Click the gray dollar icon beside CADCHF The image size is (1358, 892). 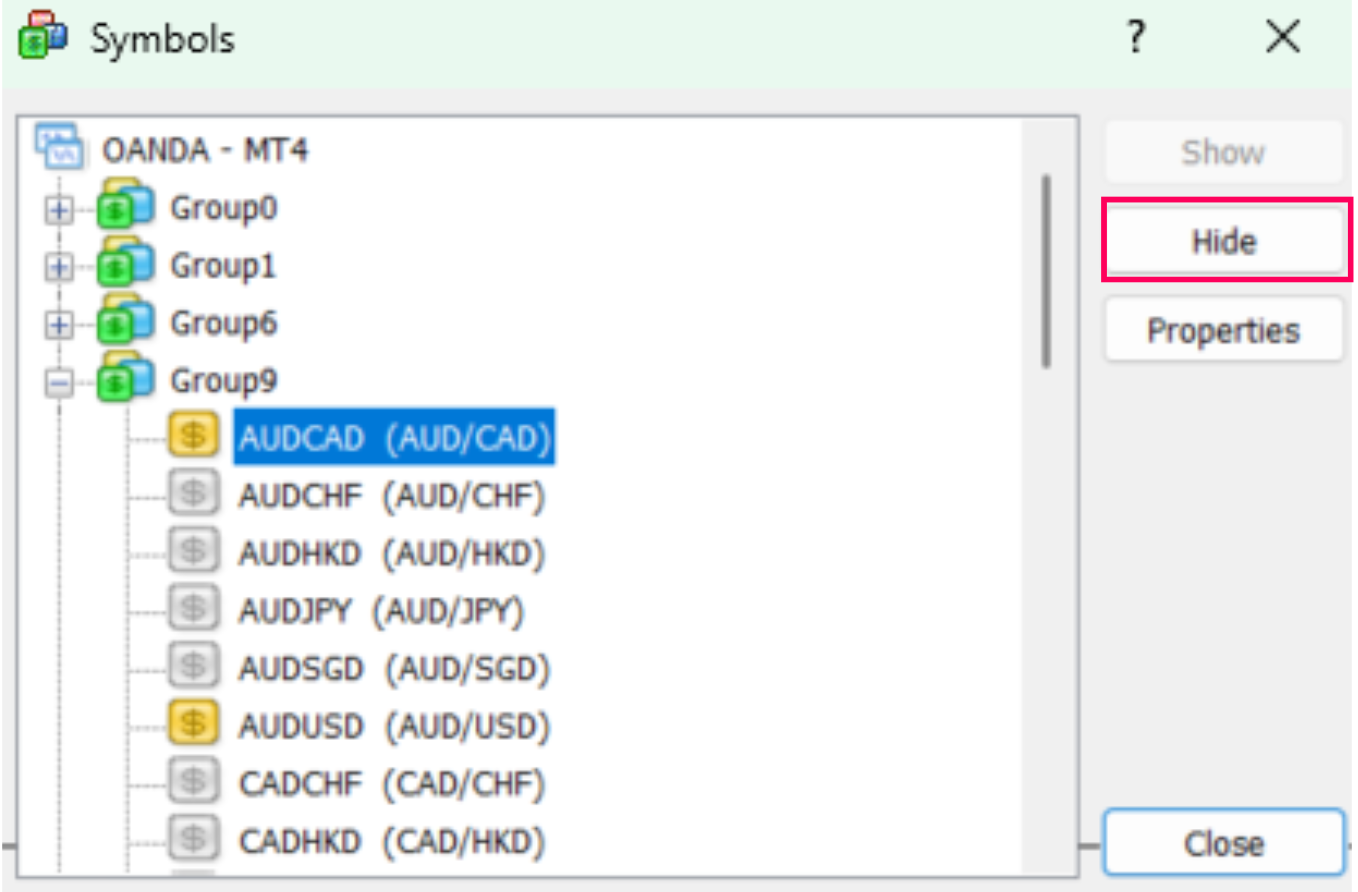193,781
